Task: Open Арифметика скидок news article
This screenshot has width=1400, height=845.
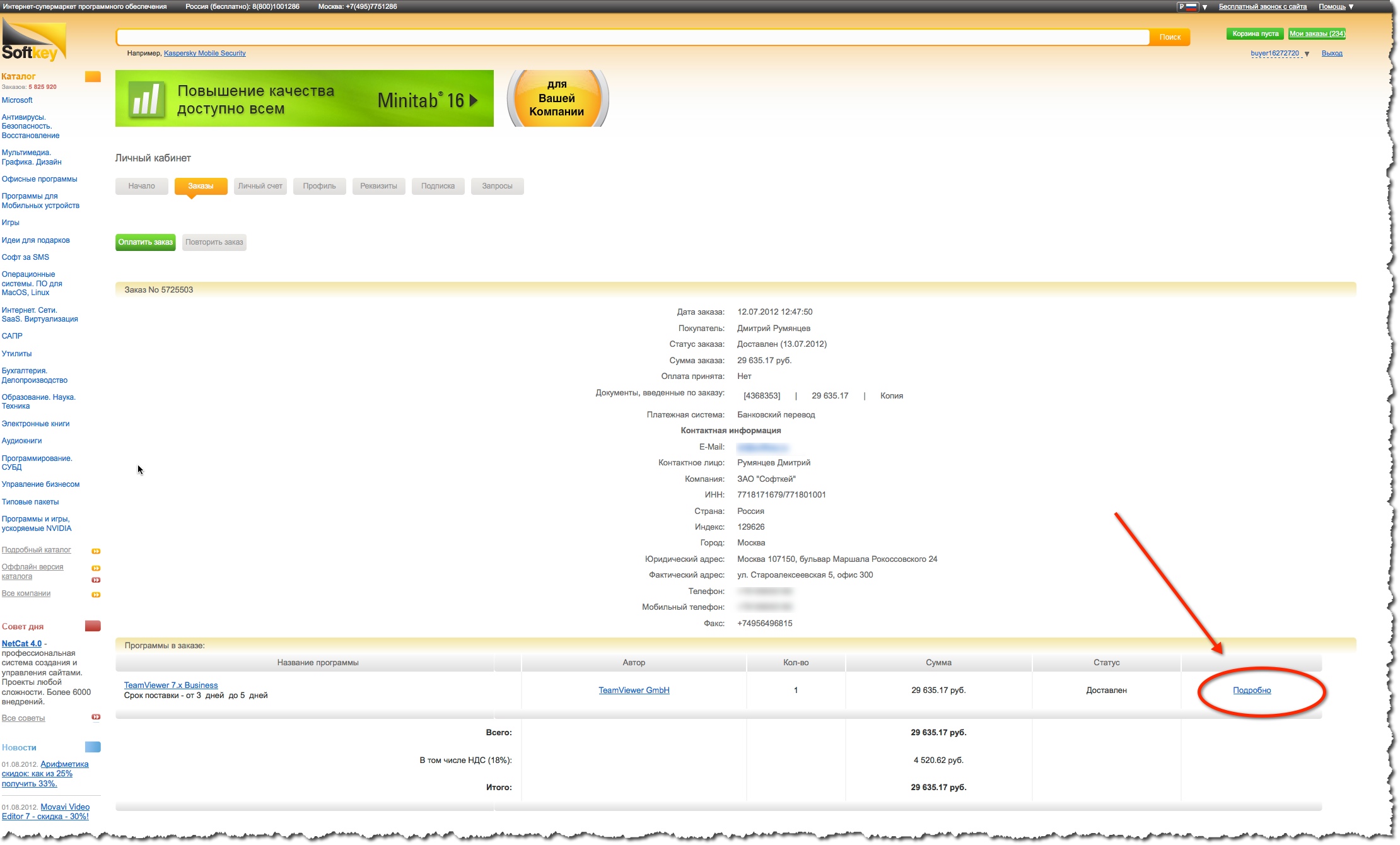Action: click(x=45, y=774)
